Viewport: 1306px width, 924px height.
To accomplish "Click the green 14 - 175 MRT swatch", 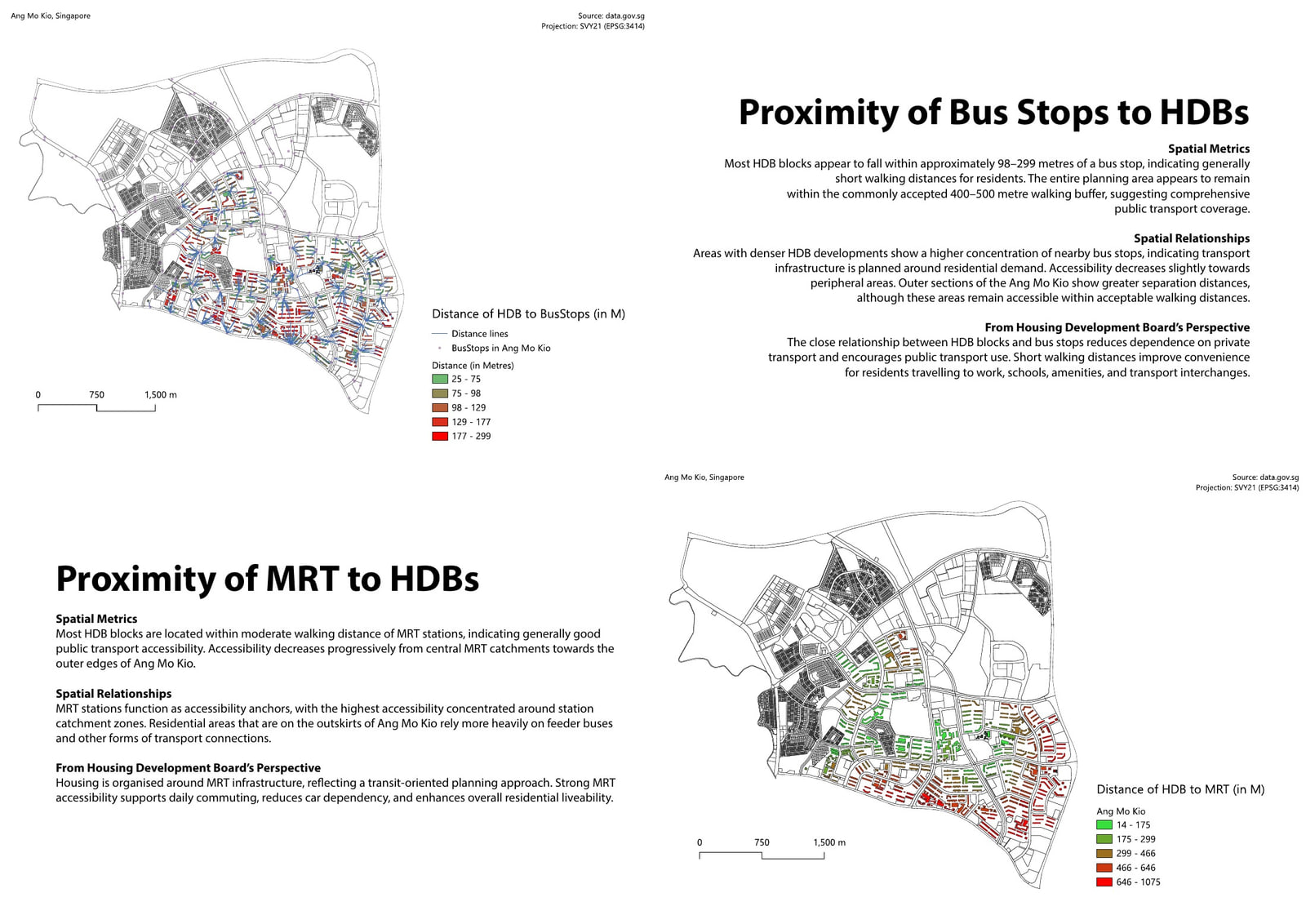I will [1104, 825].
